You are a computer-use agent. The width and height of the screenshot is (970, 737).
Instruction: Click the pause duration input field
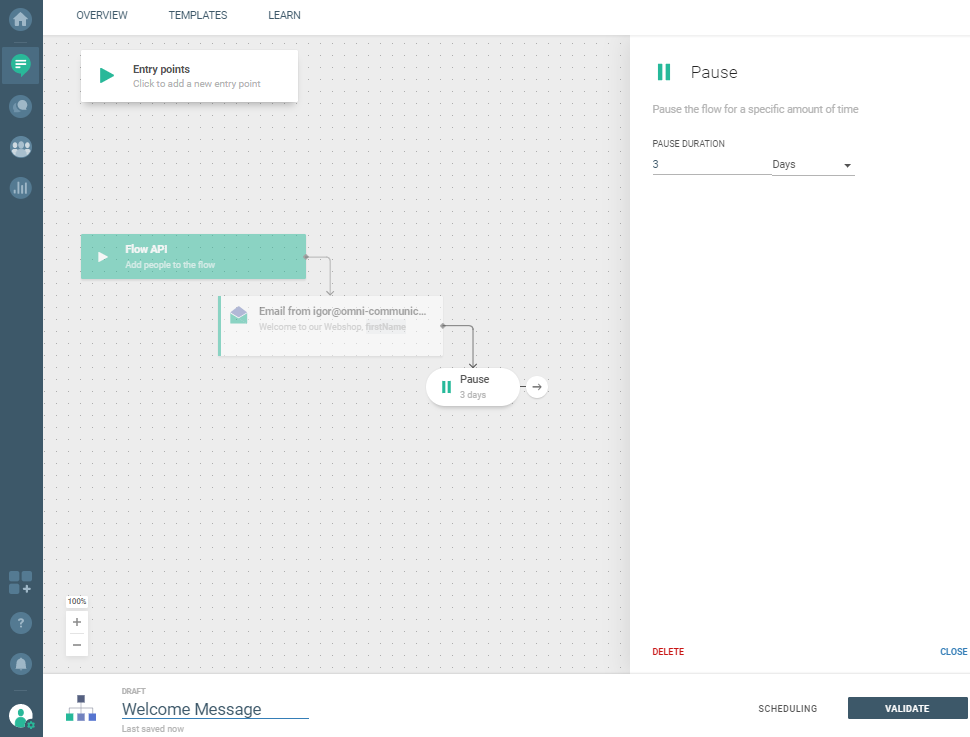(711, 165)
